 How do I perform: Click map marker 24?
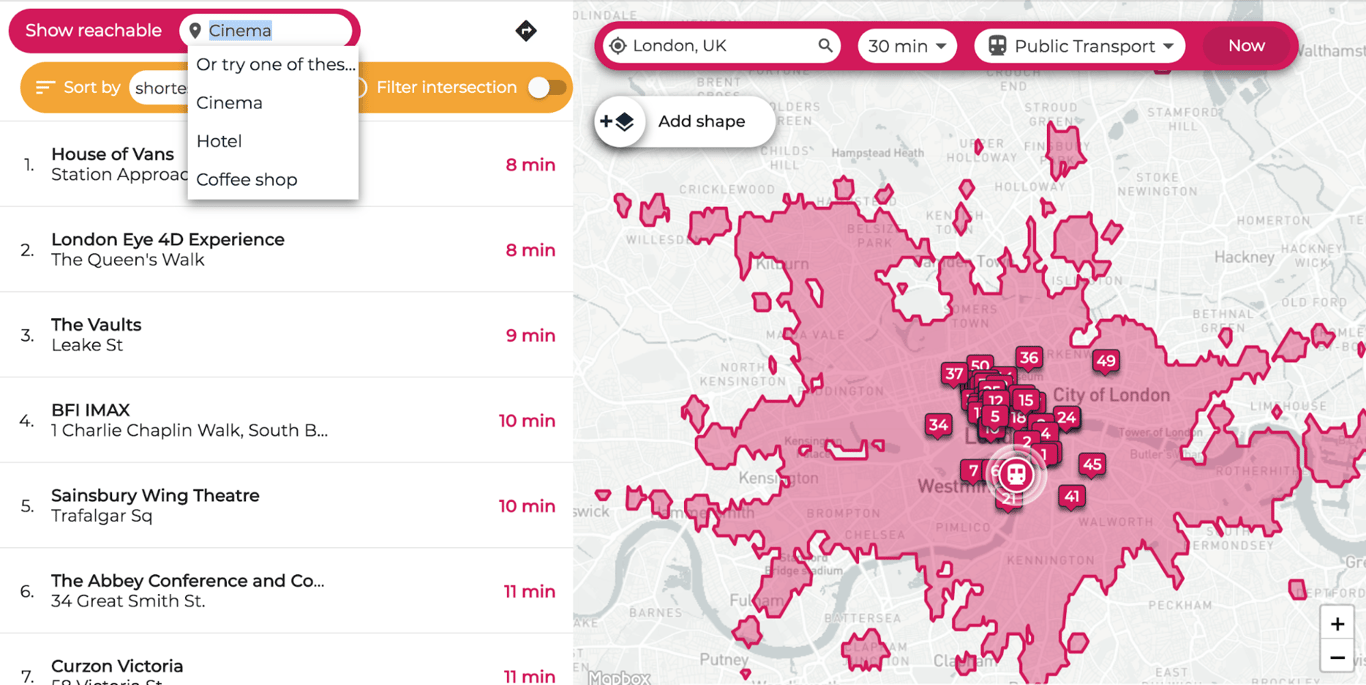pos(1066,418)
